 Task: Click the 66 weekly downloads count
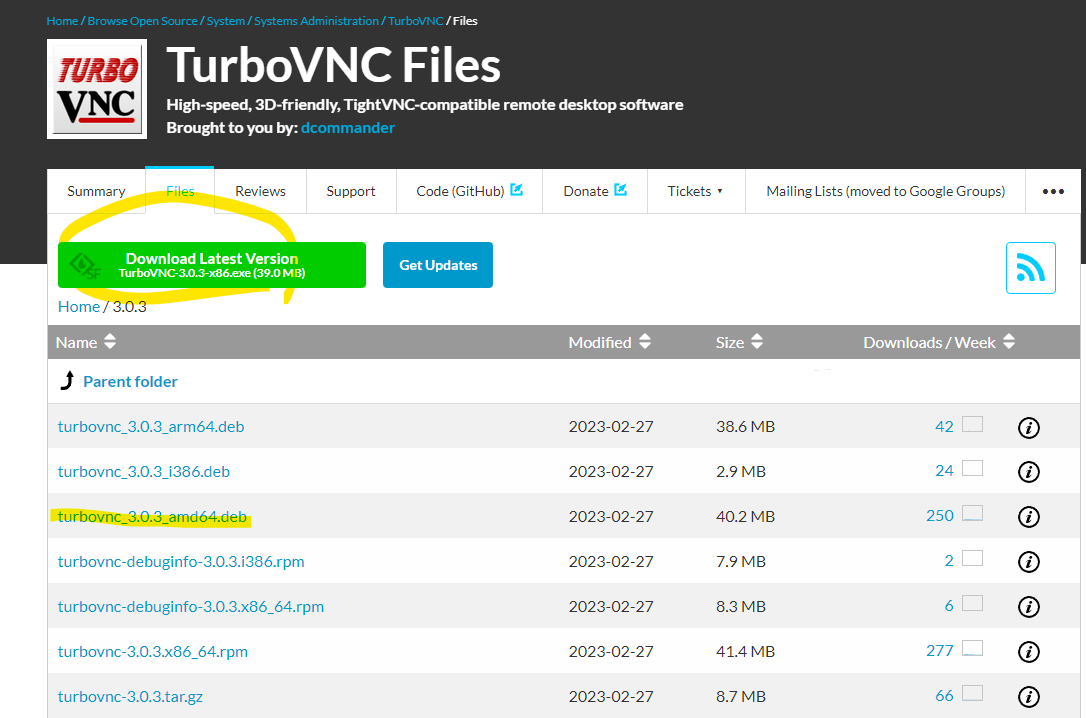(x=944, y=696)
